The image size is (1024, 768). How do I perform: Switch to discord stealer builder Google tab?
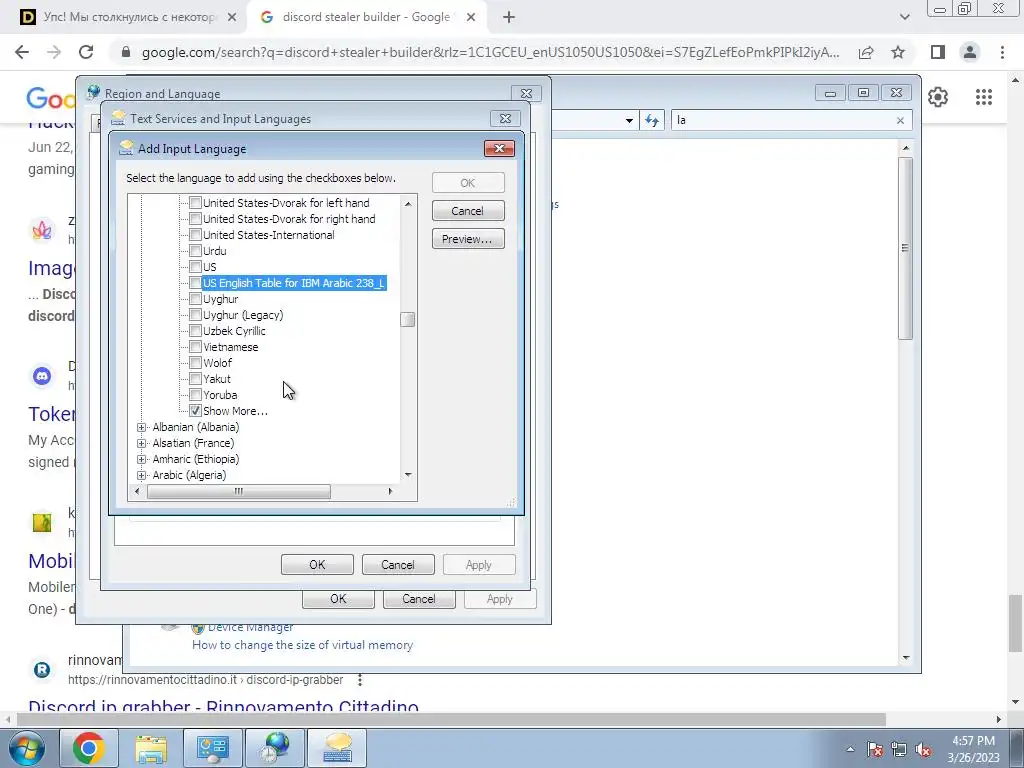(x=366, y=17)
